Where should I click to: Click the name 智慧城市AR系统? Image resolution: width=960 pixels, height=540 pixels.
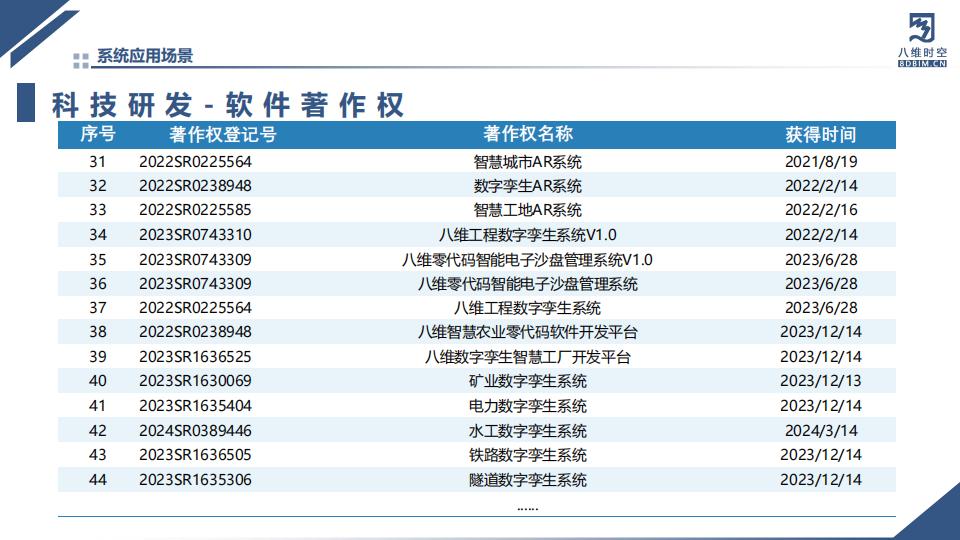(528, 162)
